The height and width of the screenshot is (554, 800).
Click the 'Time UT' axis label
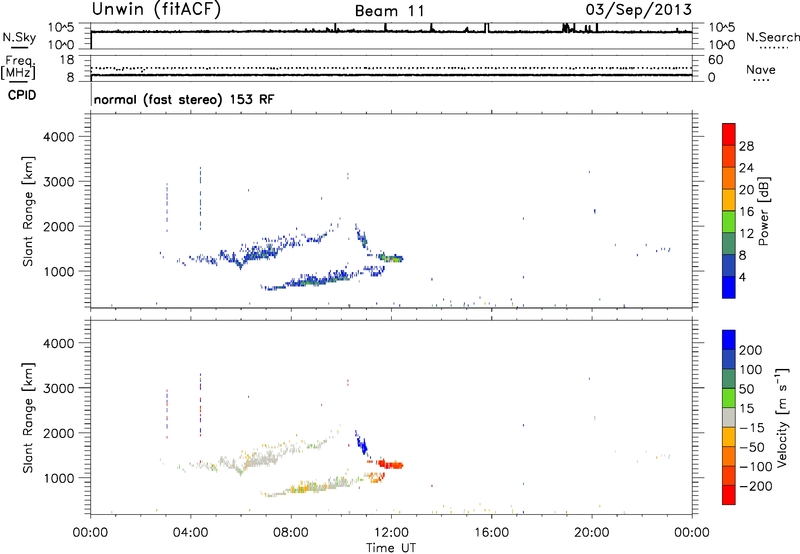coord(391,548)
